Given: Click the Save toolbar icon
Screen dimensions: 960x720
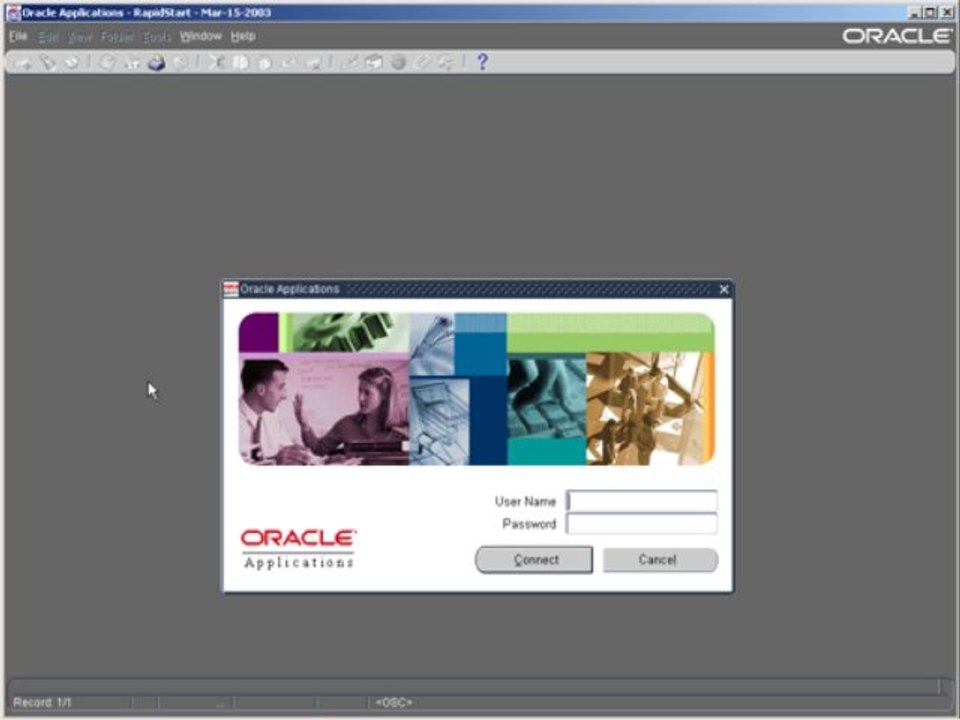Looking at the screenshot, I should 107,63.
